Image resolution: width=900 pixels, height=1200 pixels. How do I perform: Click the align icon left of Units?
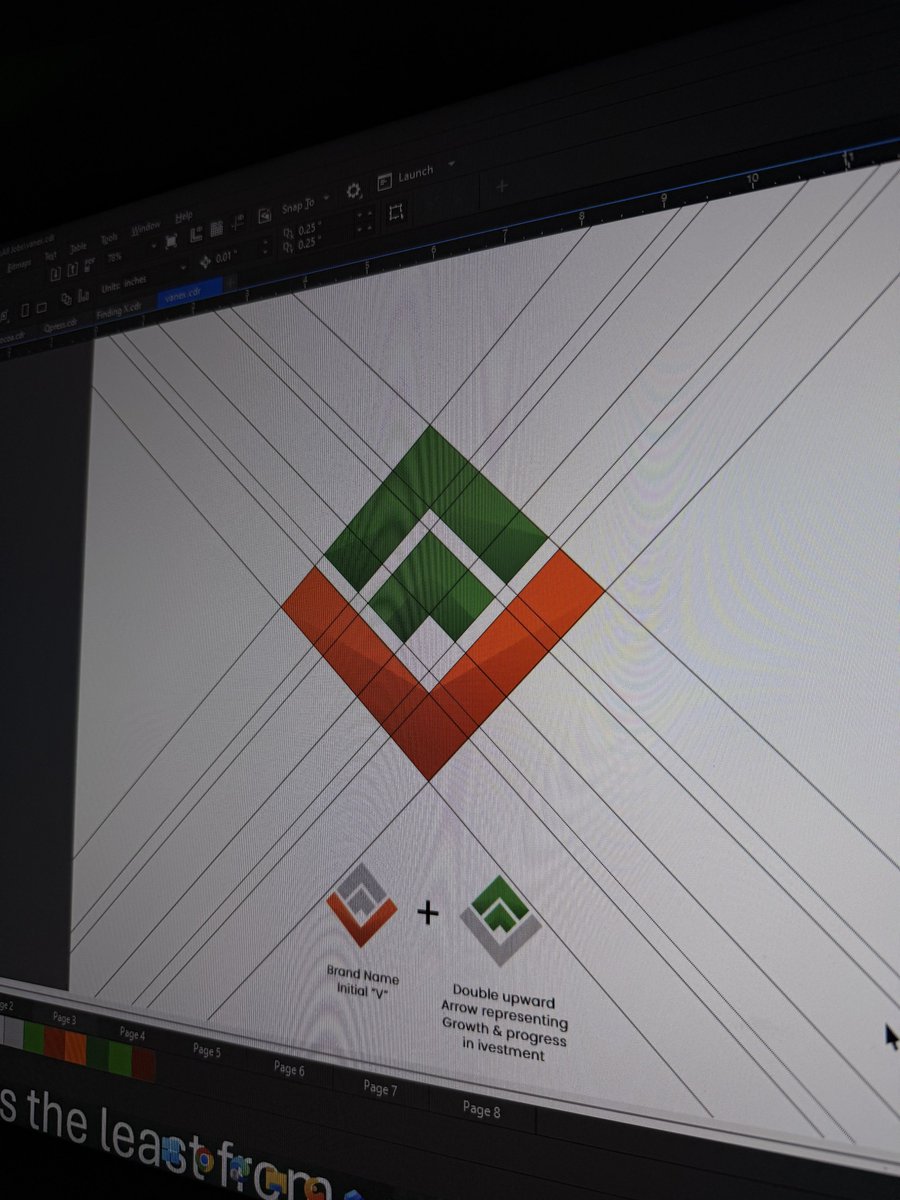[83, 296]
